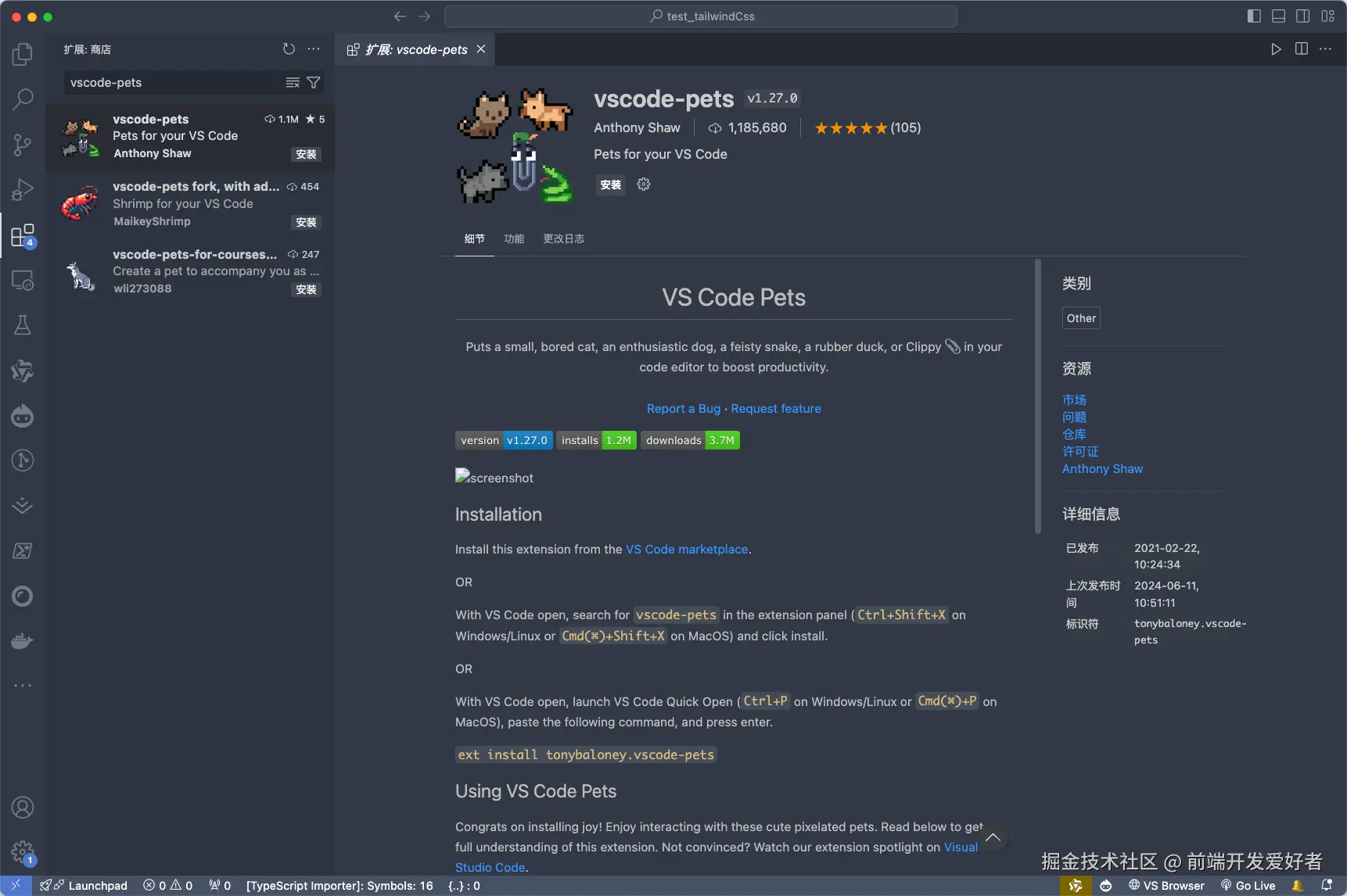Split the editor to the right

(x=1302, y=49)
